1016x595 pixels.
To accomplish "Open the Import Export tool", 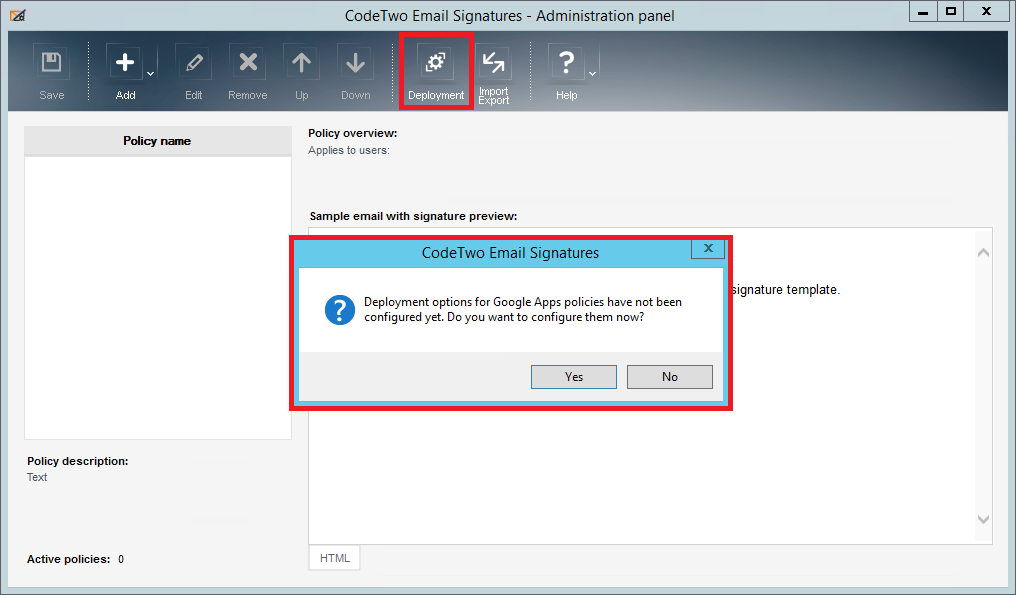I will pos(493,62).
